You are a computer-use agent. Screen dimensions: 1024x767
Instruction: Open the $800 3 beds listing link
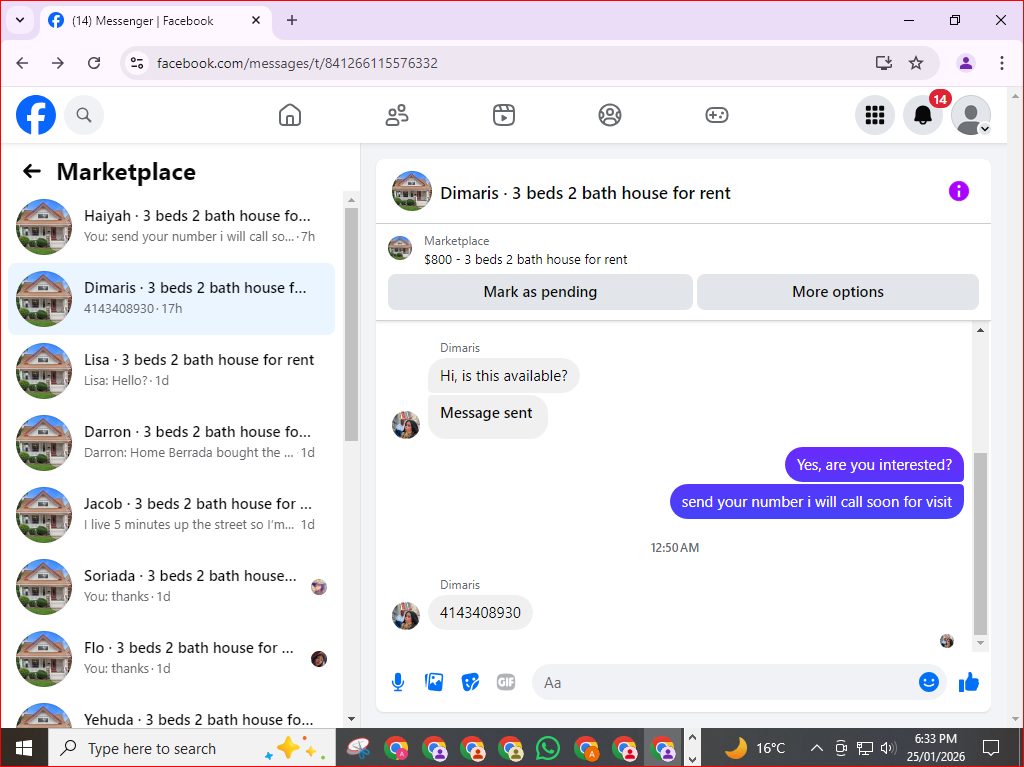coord(525,259)
